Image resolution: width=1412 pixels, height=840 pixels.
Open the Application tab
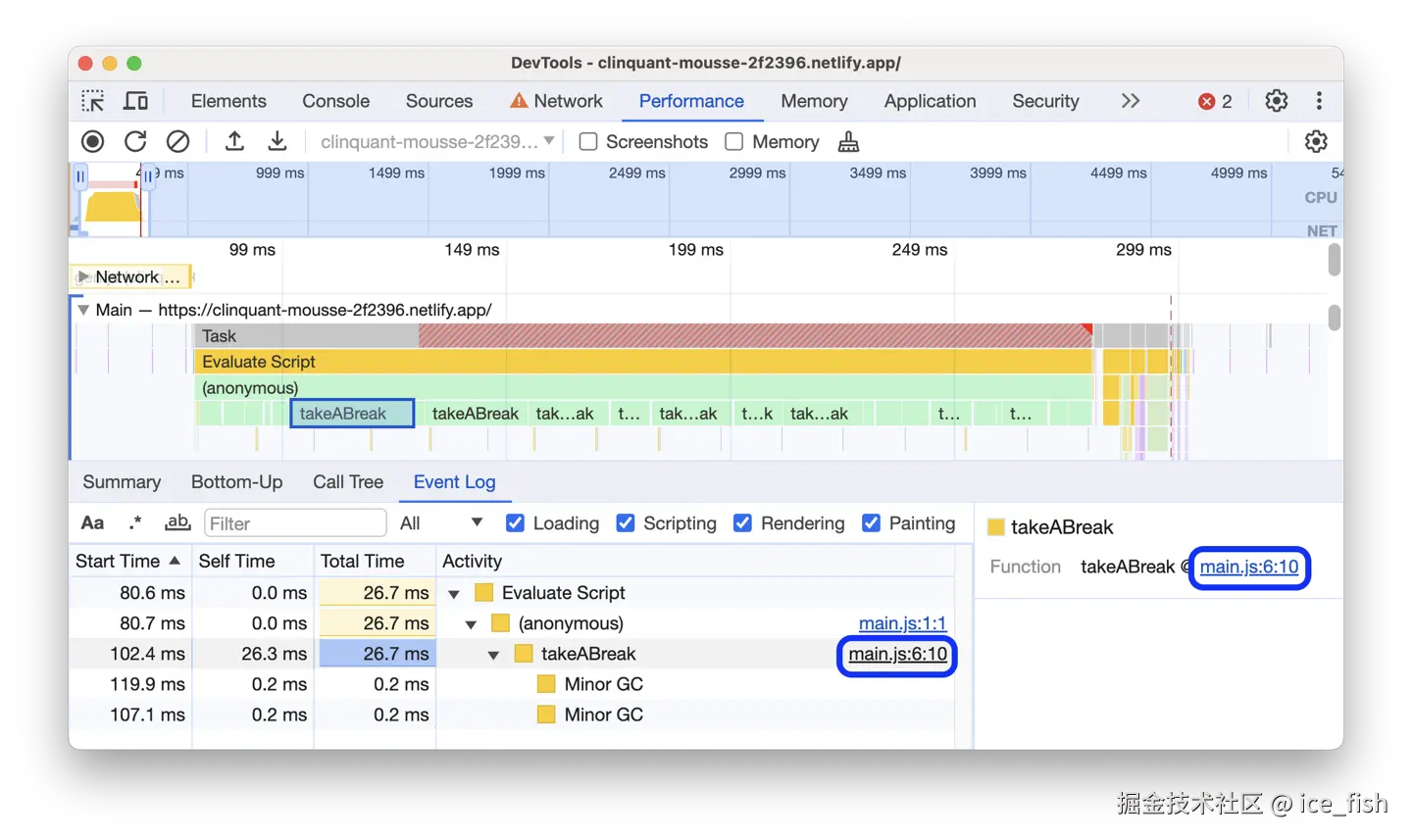tap(930, 101)
